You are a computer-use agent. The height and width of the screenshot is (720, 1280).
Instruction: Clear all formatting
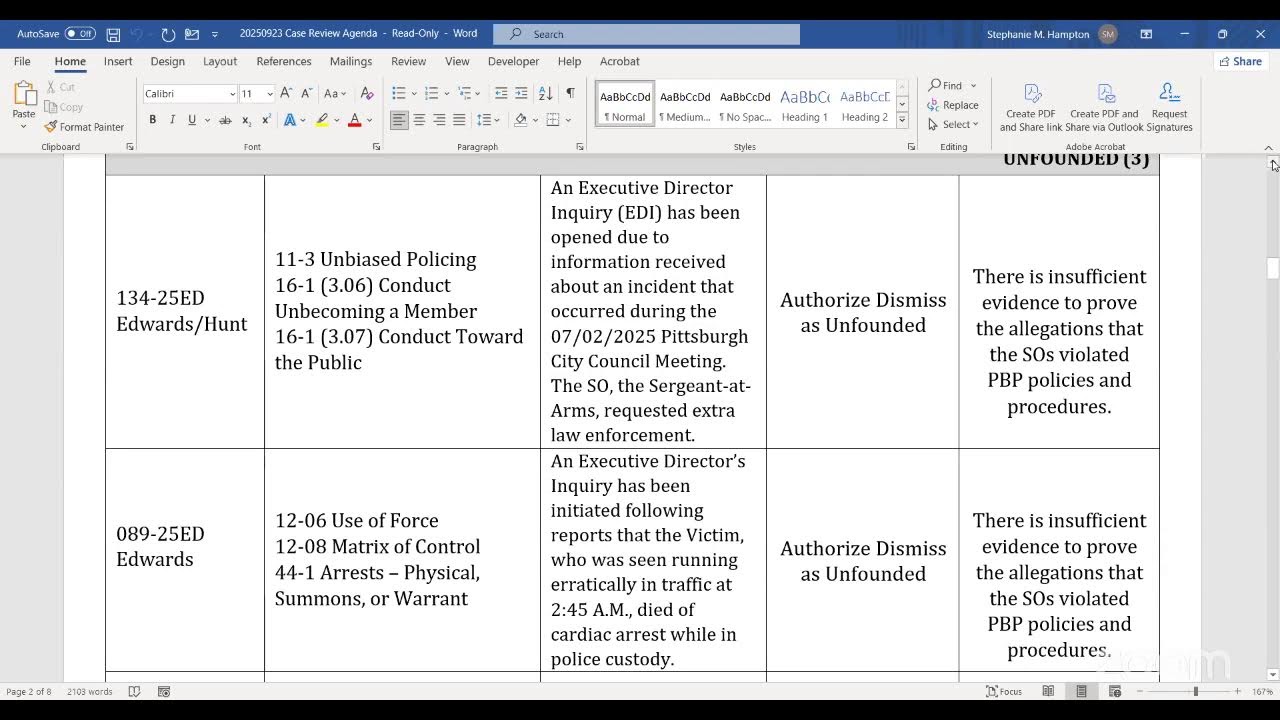pos(367,93)
